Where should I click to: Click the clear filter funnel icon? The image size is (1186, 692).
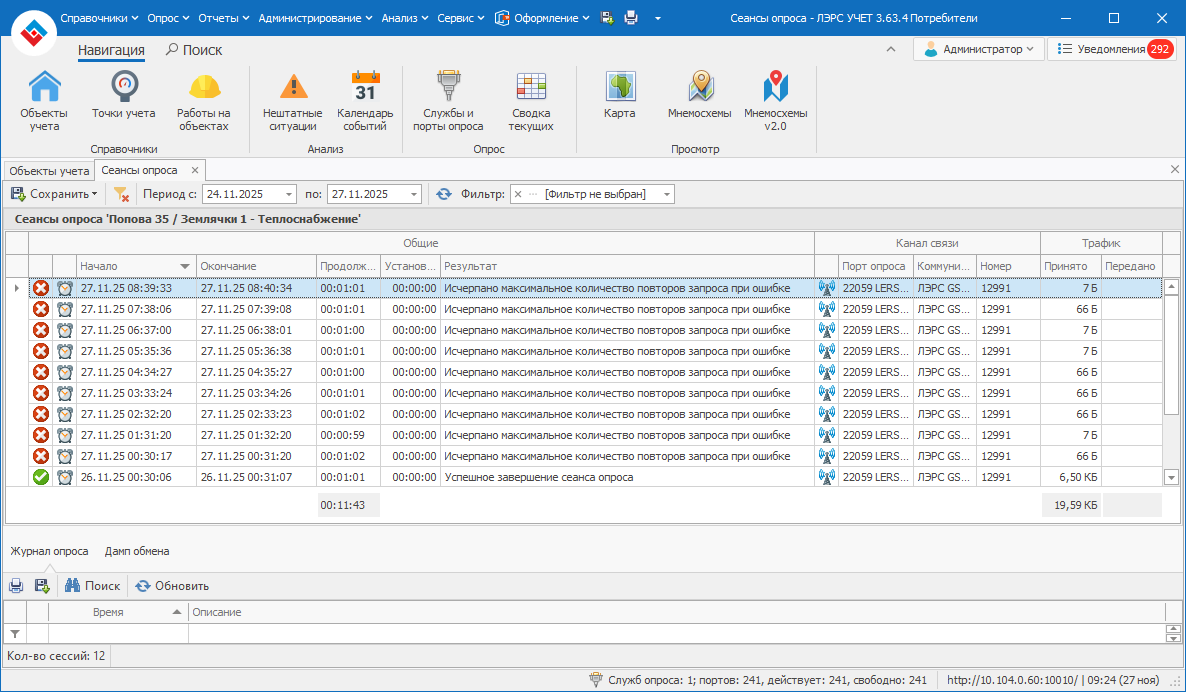(121, 194)
